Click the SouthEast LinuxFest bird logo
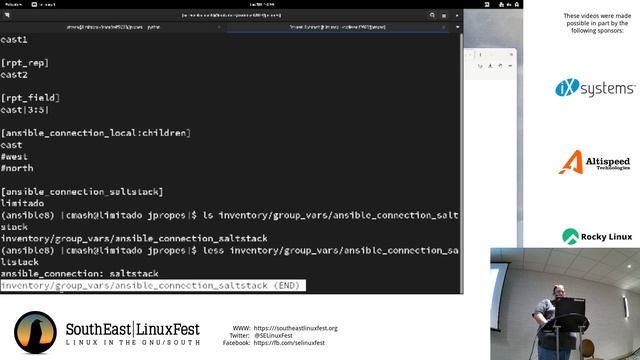The height and width of the screenshot is (360, 640). click(35, 332)
